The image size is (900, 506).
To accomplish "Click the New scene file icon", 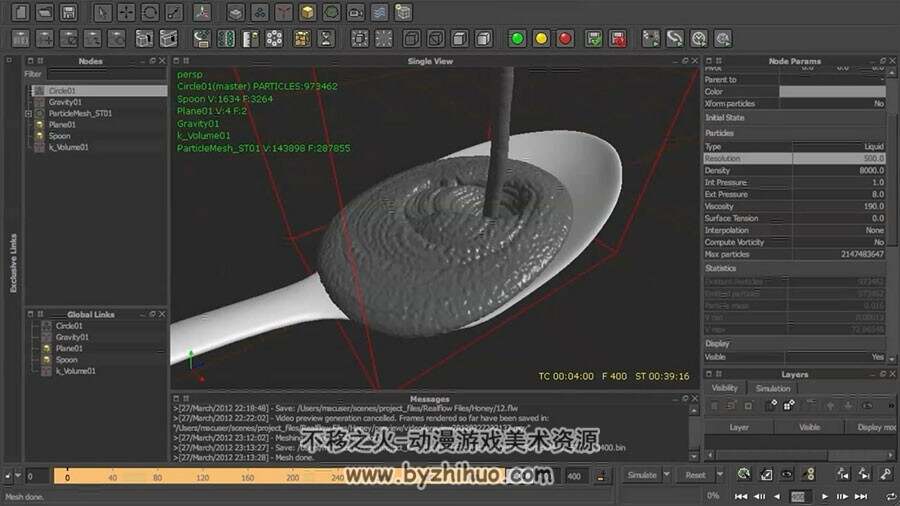I will click(x=20, y=12).
